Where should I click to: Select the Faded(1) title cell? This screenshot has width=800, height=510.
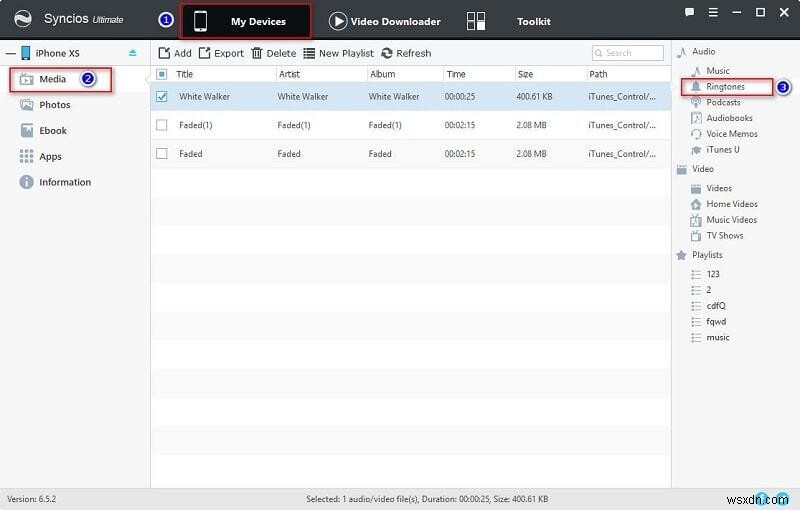click(195, 125)
